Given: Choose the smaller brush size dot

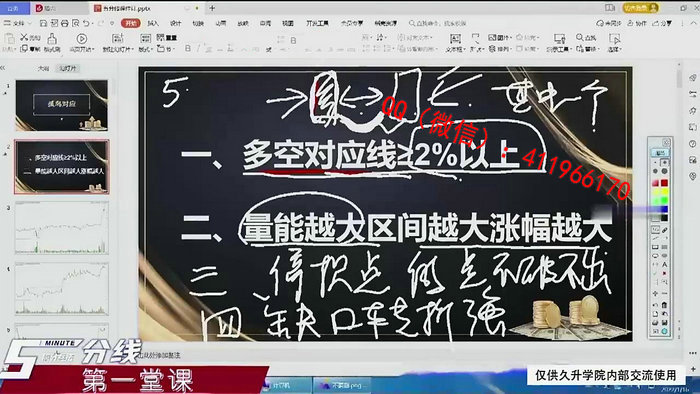Looking at the screenshot, I should point(656,170).
